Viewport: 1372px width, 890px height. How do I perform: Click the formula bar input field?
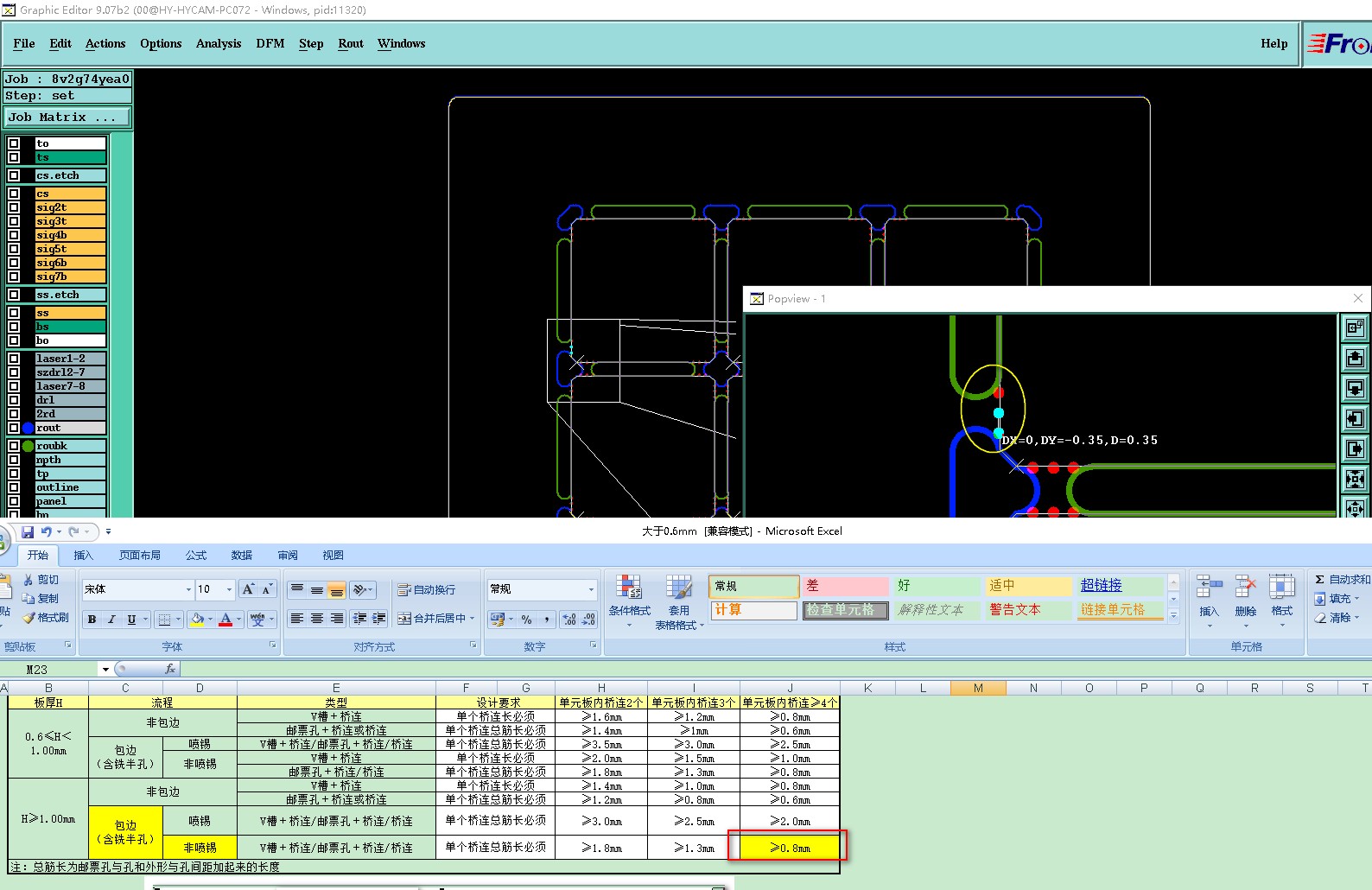coord(775,669)
